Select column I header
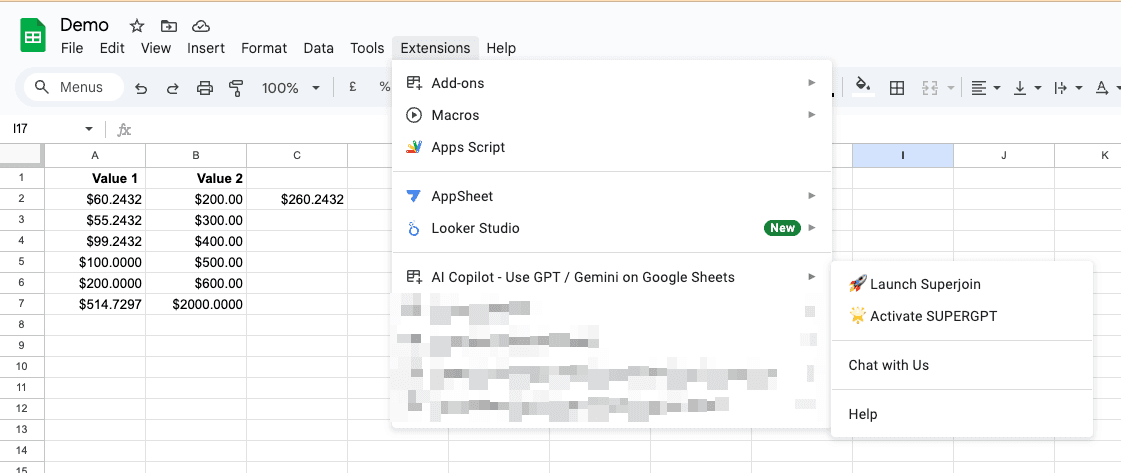The image size is (1121, 473). (903, 155)
